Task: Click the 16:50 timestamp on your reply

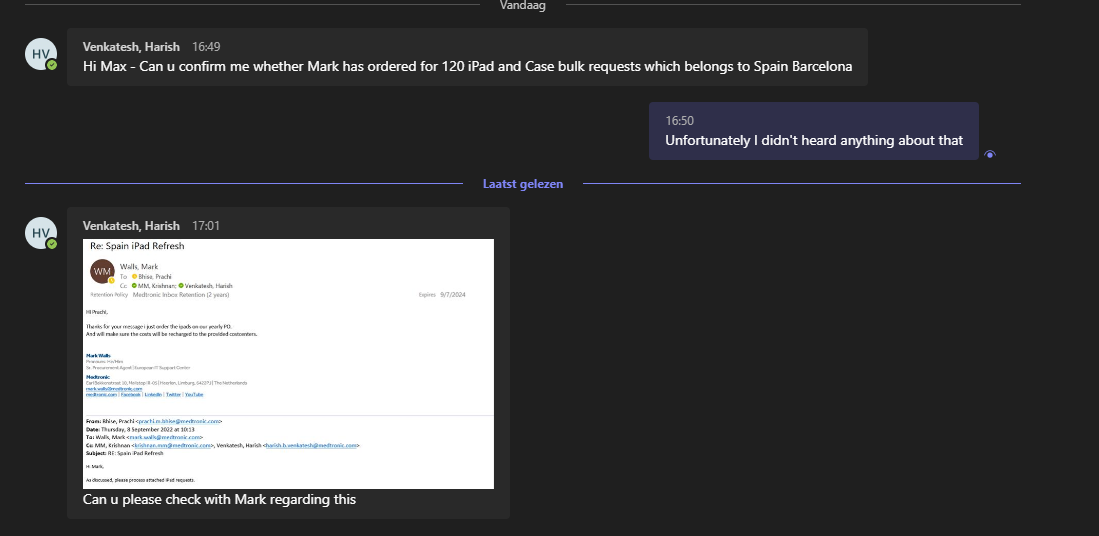Action: pyautogui.click(x=679, y=121)
